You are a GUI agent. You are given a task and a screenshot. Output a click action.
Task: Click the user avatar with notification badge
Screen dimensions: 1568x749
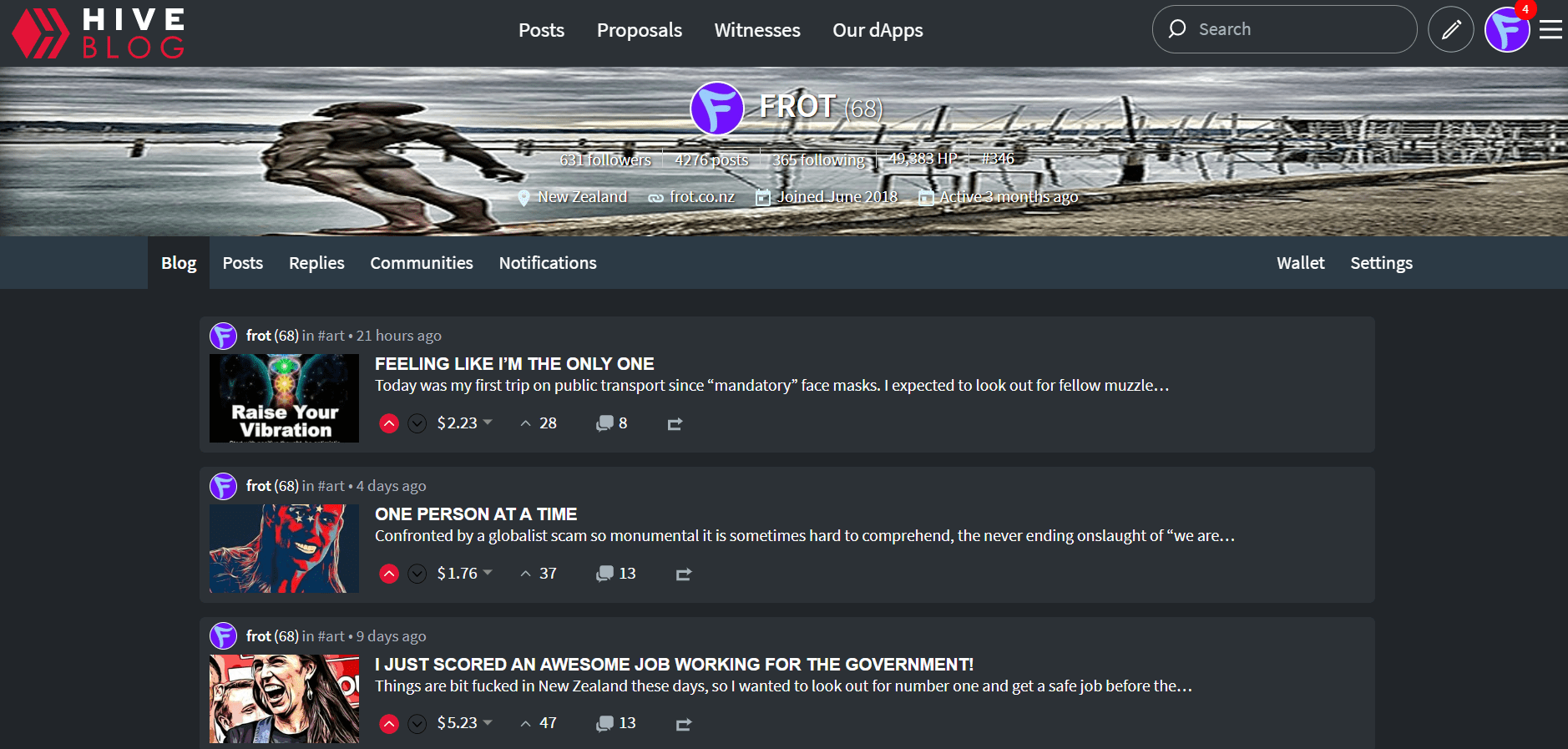point(1506,31)
